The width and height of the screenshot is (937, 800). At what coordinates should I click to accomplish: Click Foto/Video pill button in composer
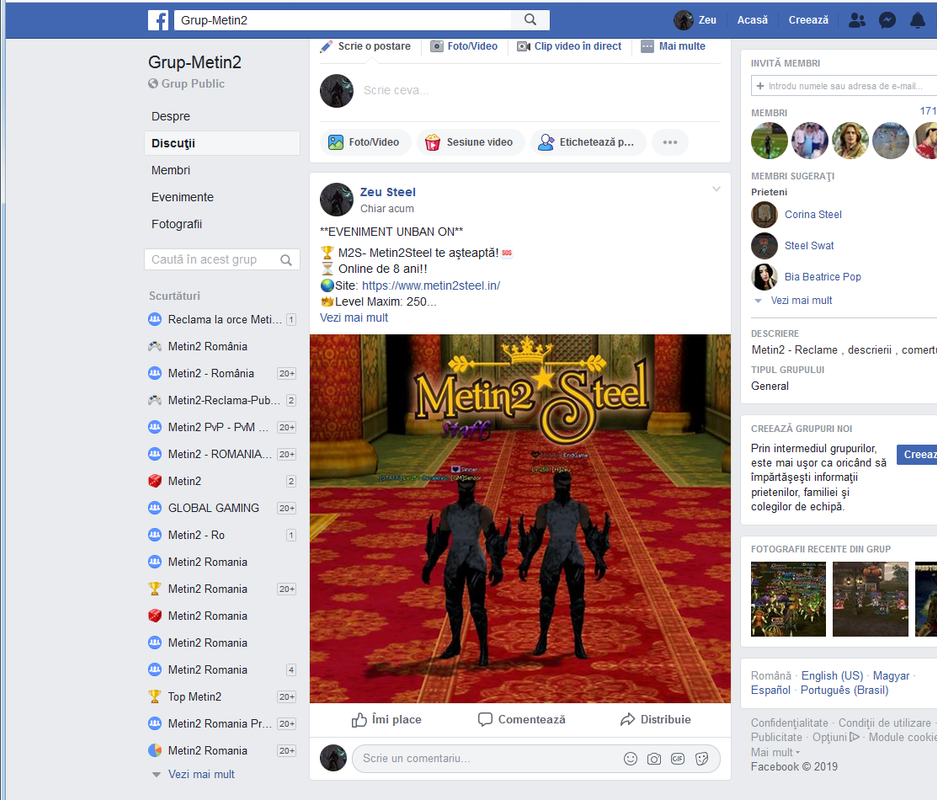(x=365, y=142)
